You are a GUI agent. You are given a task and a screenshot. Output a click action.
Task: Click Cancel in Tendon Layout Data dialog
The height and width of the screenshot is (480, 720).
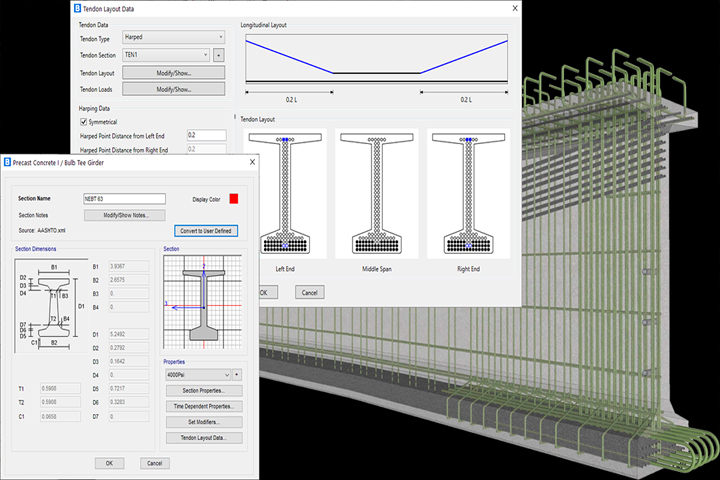pyautogui.click(x=309, y=293)
